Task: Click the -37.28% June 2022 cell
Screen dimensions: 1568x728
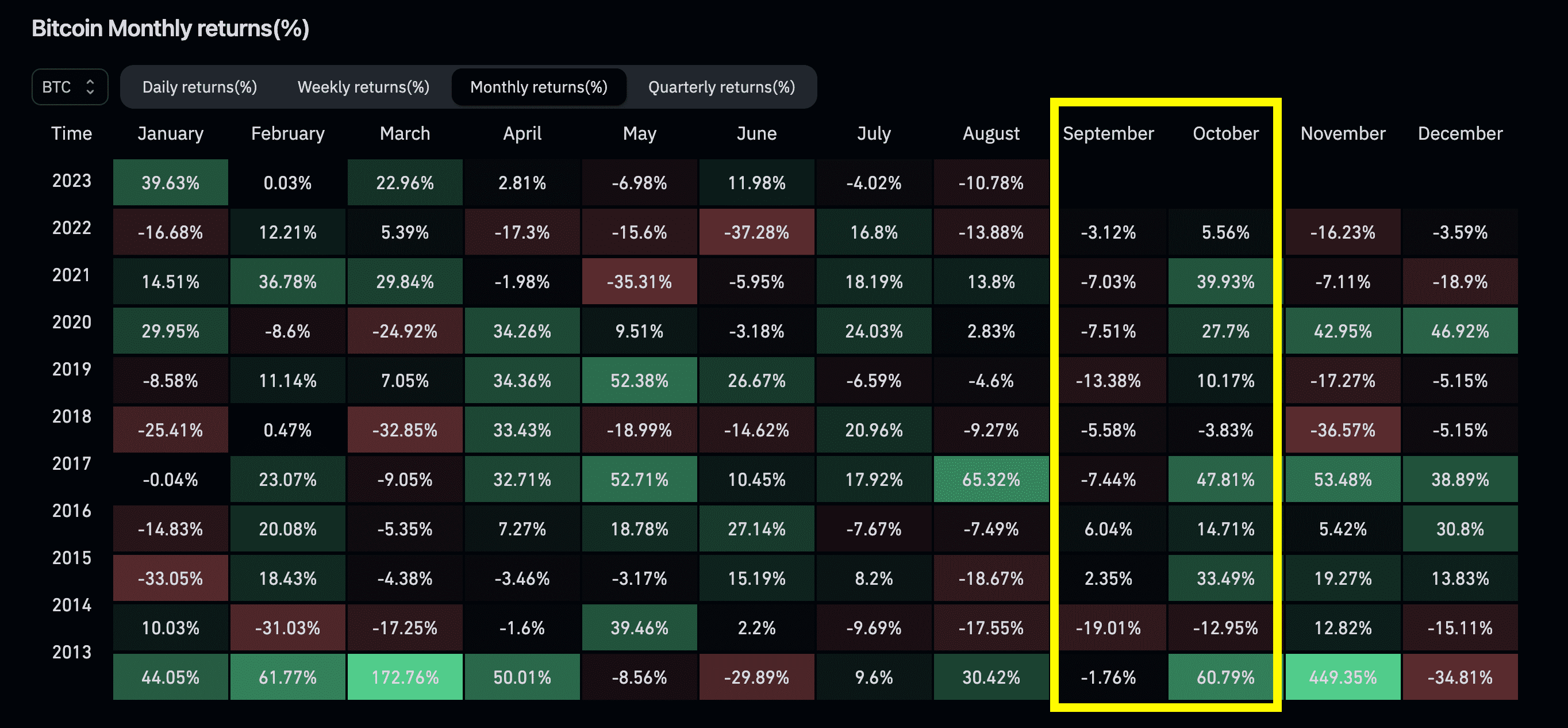Action: [756, 232]
